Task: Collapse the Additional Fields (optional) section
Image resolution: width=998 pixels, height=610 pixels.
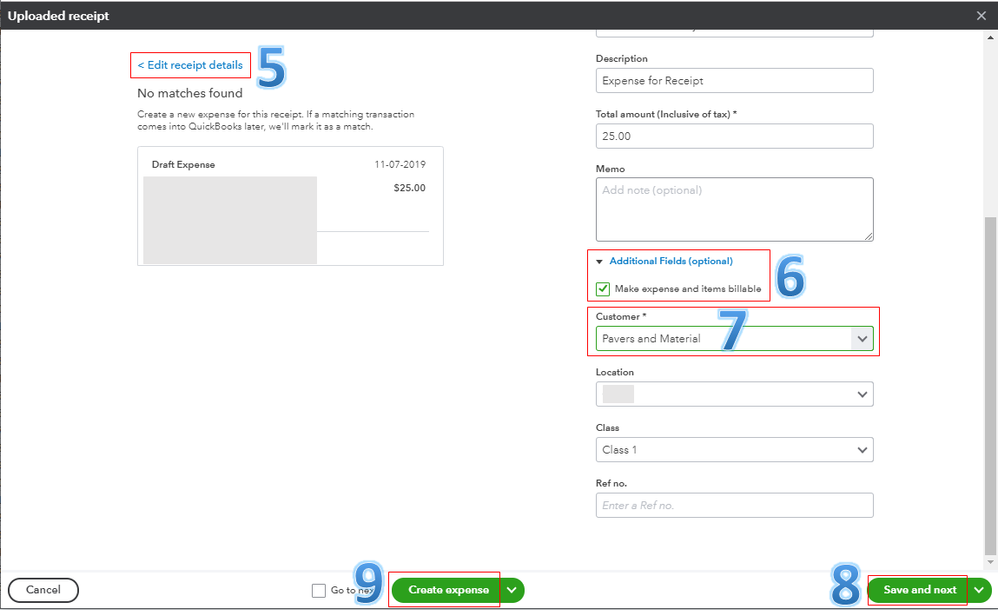Action: click(664, 261)
